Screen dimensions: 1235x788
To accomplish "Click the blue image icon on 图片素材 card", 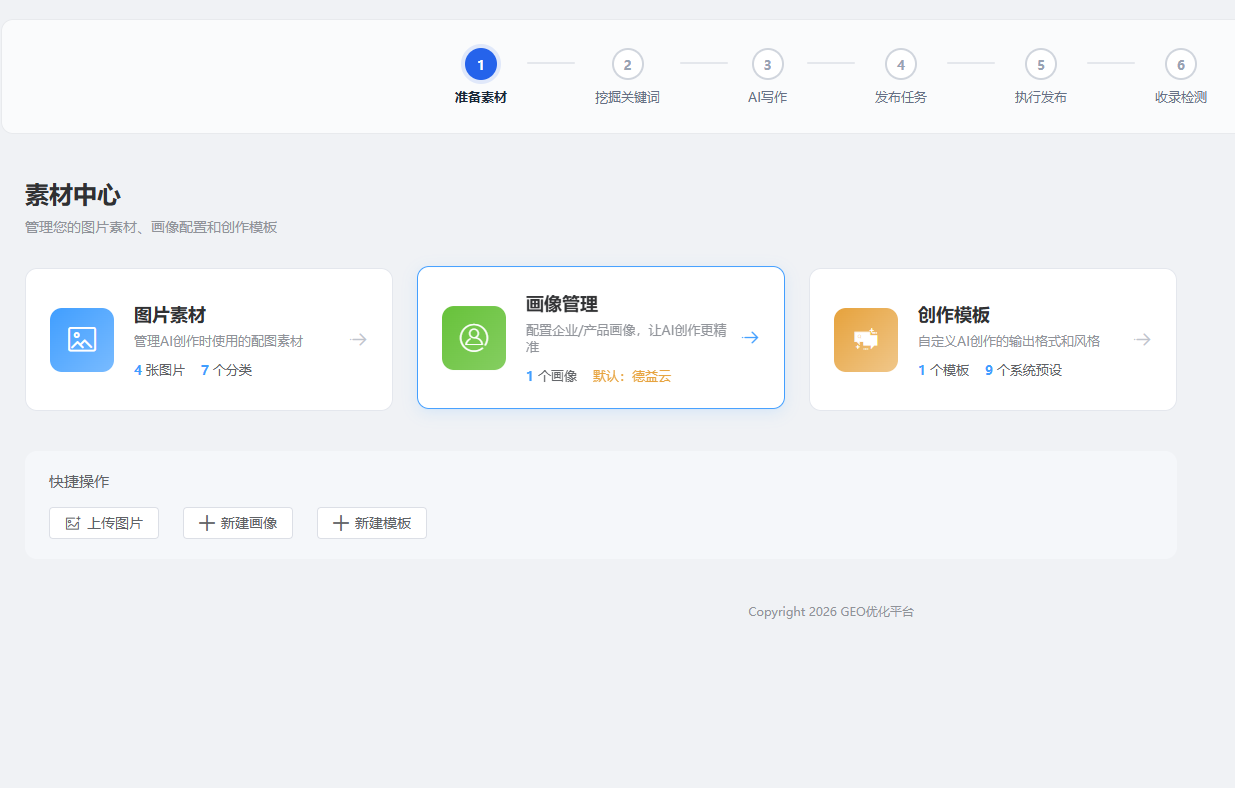I will 81,339.
